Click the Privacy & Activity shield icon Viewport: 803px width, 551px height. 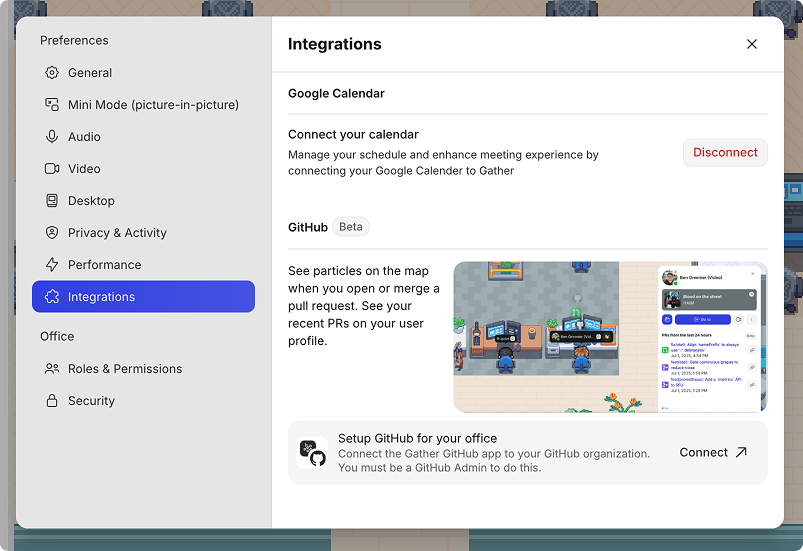[52, 232]
